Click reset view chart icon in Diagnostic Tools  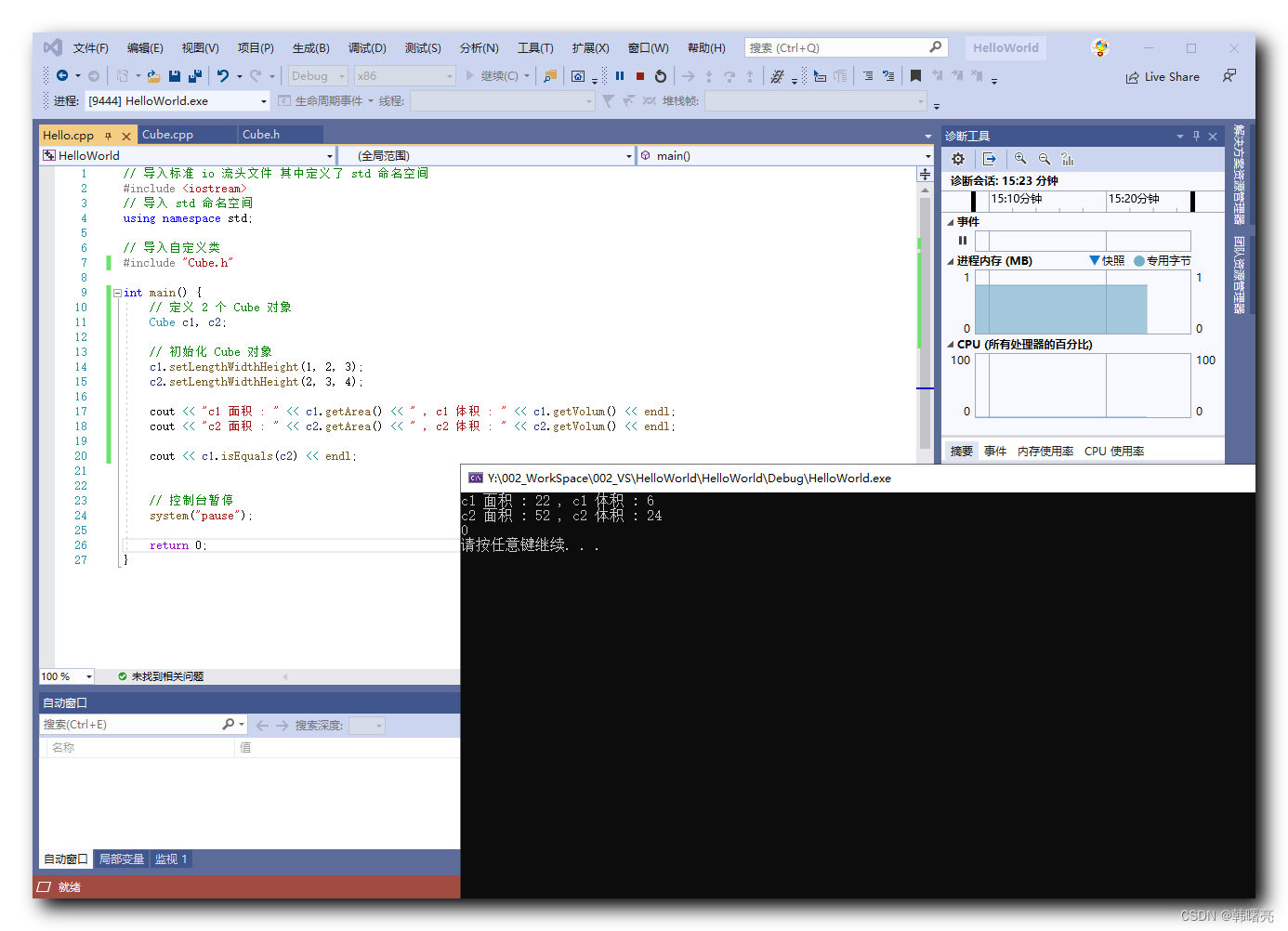click(1068, 159)
